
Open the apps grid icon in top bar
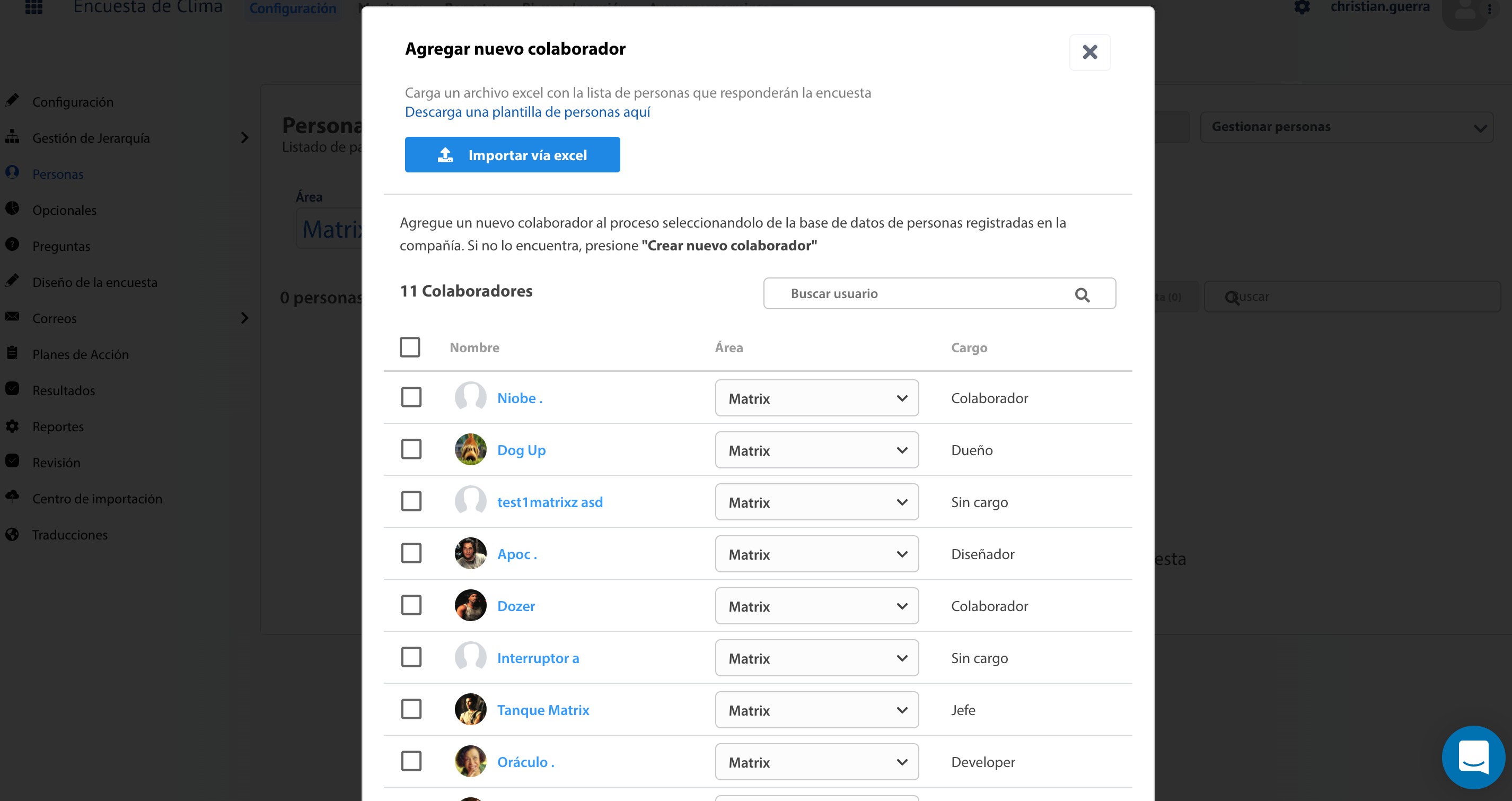(x=34, y=6)
